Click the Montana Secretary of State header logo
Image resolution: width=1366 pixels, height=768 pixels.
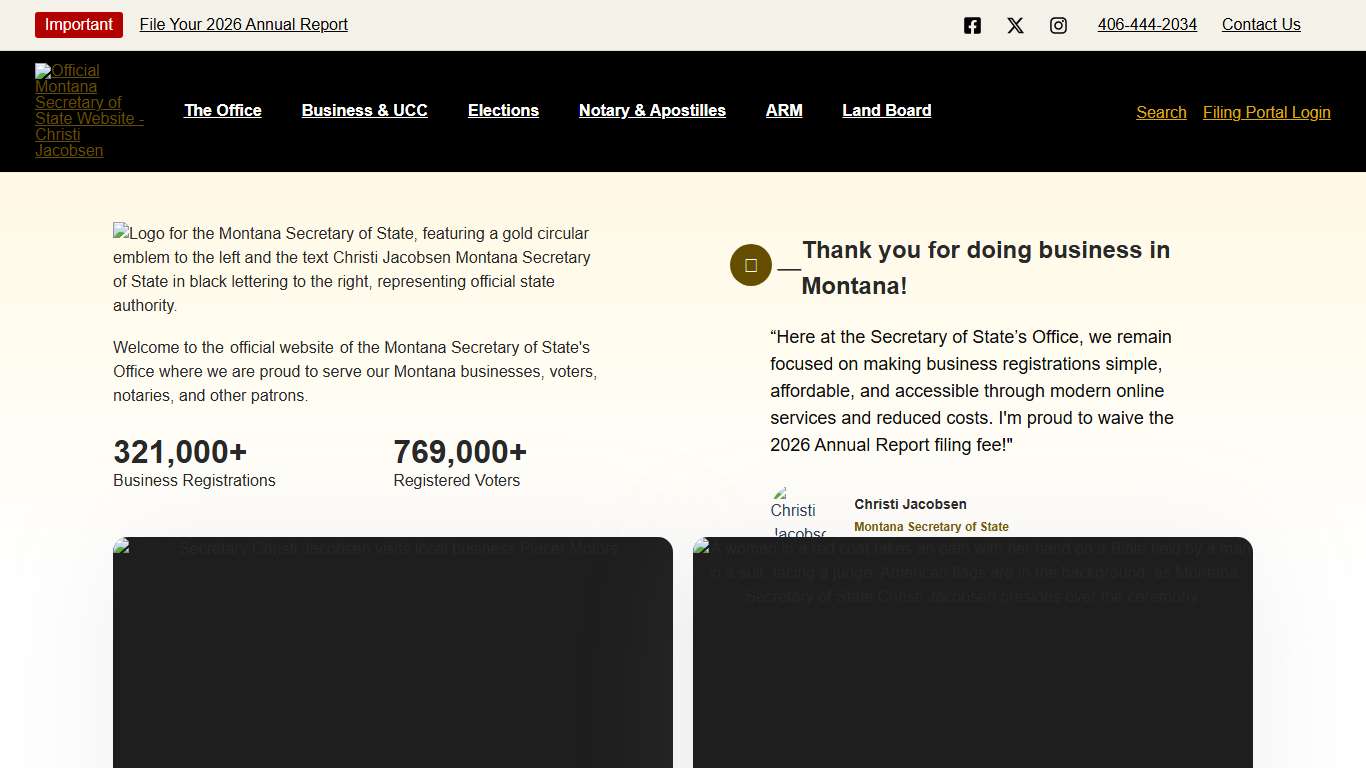[89, 110]
